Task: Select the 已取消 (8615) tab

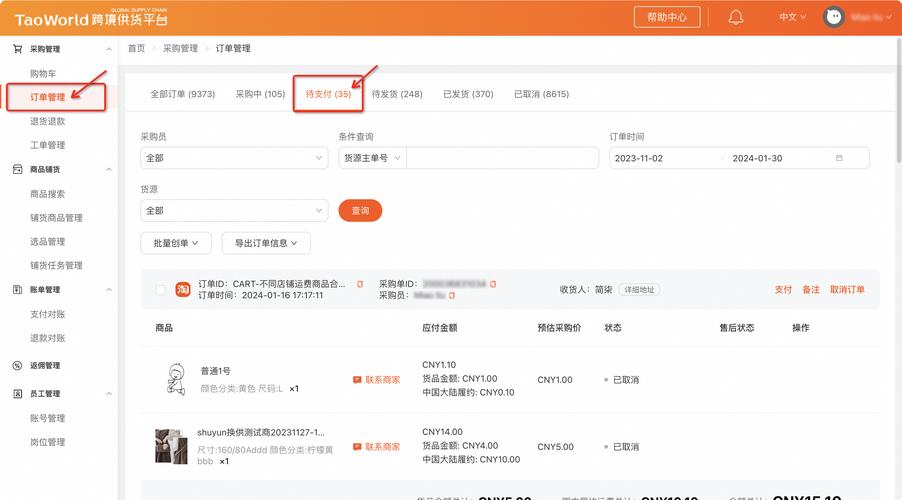Action: 541,94
